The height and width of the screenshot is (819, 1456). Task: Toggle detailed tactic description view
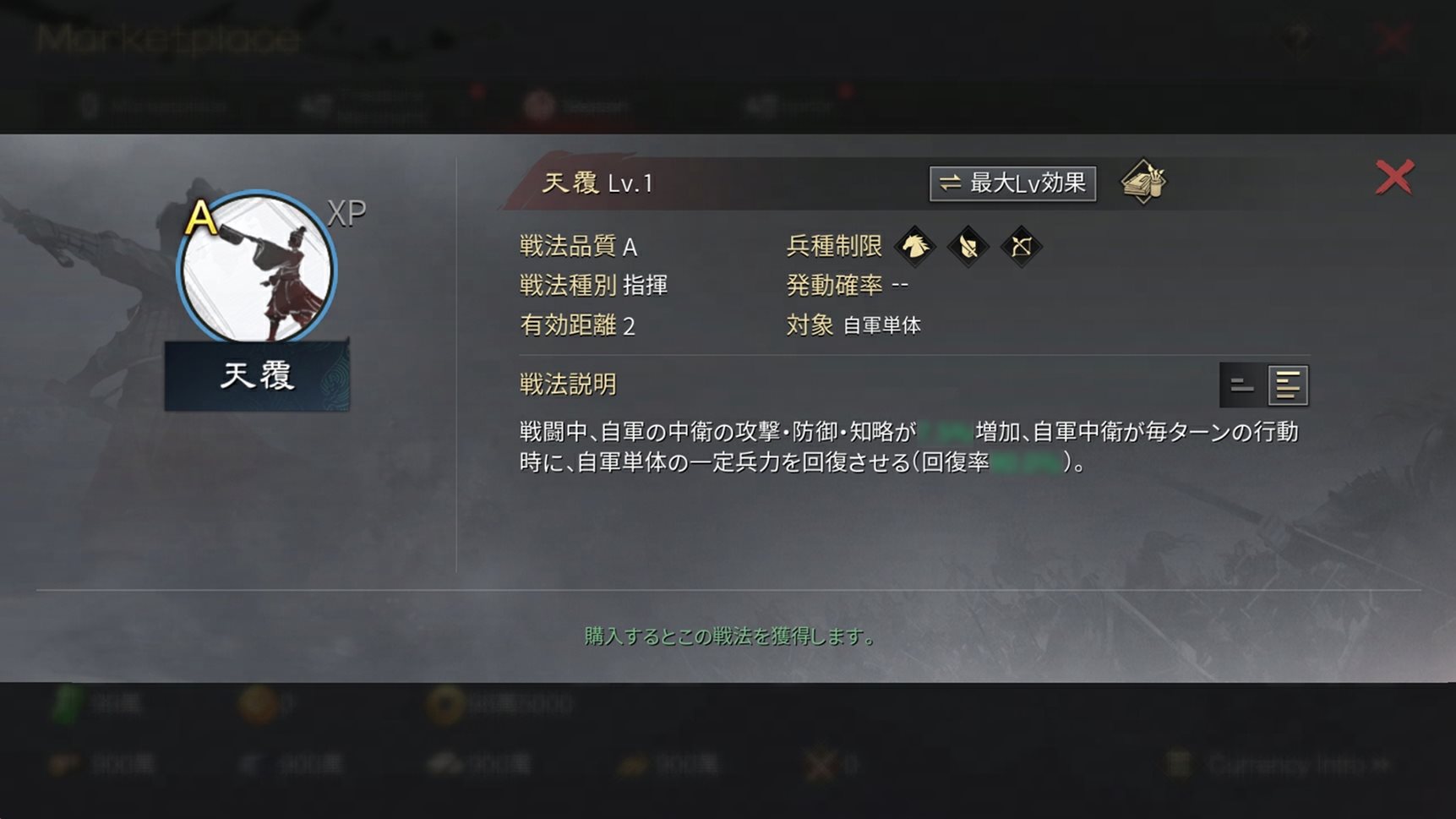click(1287, 385)
